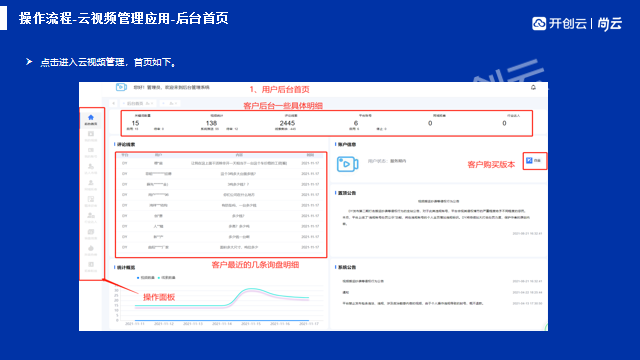This screenshot has height=360, width=640.
Task: Click the blue home icon in sidebar
Action: click(91, 117)
